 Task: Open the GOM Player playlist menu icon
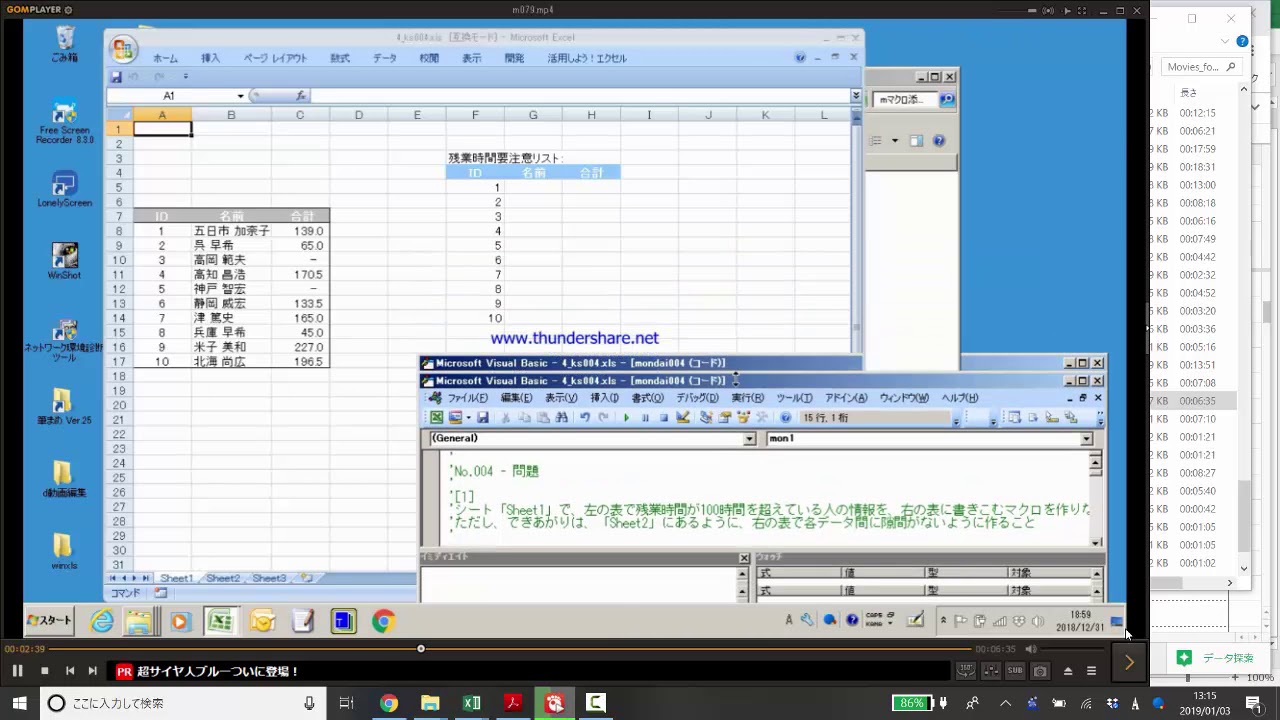(x=1092, y=671)
